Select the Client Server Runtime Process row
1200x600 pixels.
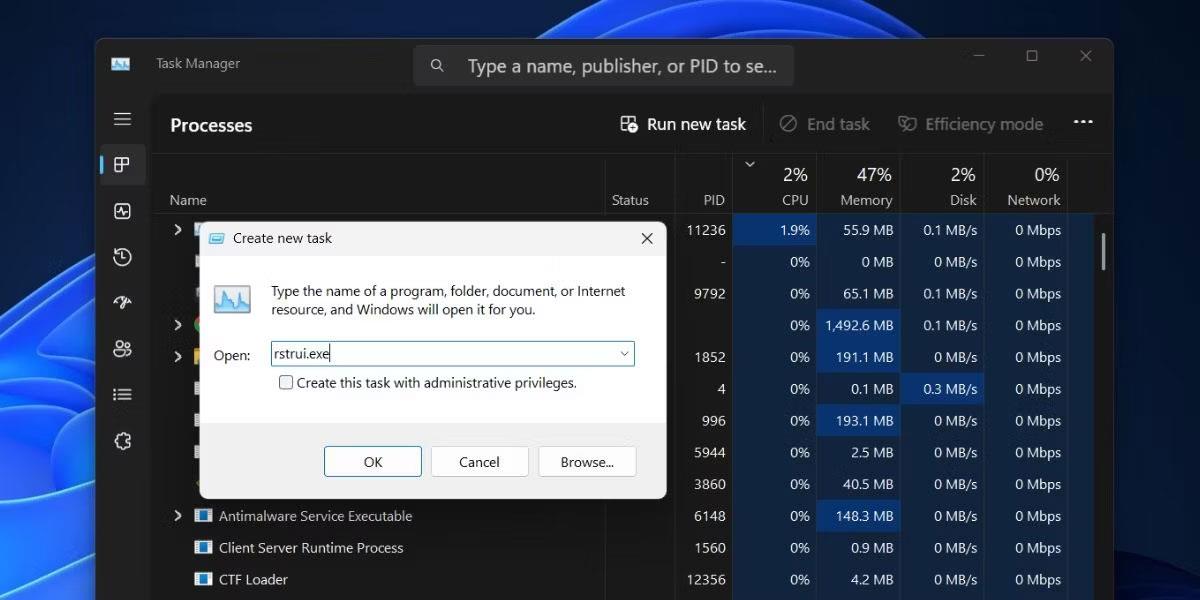(311, 548)
